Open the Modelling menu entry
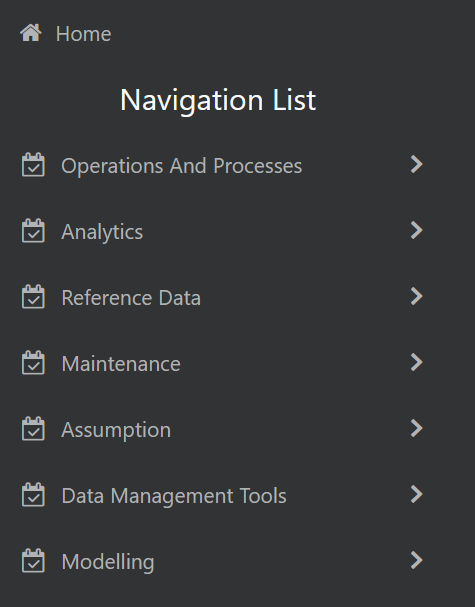This screenshot has height=607, width=475. coord(222,561)
